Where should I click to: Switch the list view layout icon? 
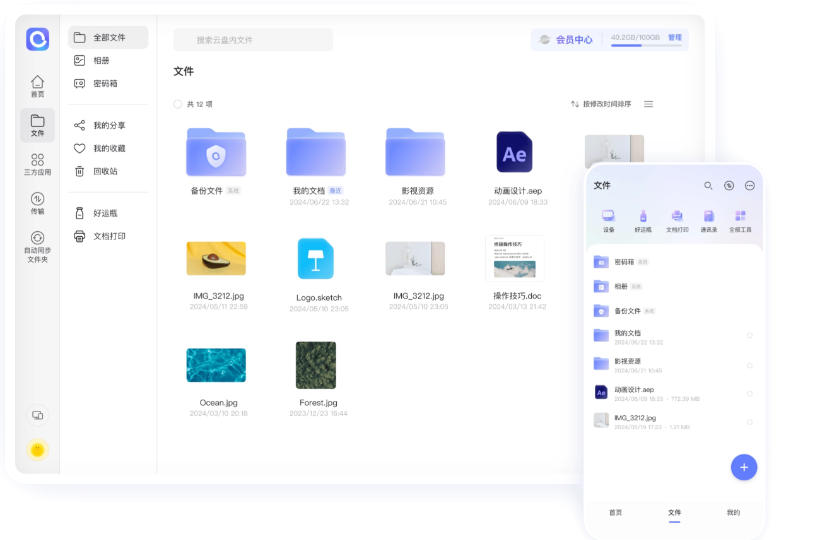648,104
